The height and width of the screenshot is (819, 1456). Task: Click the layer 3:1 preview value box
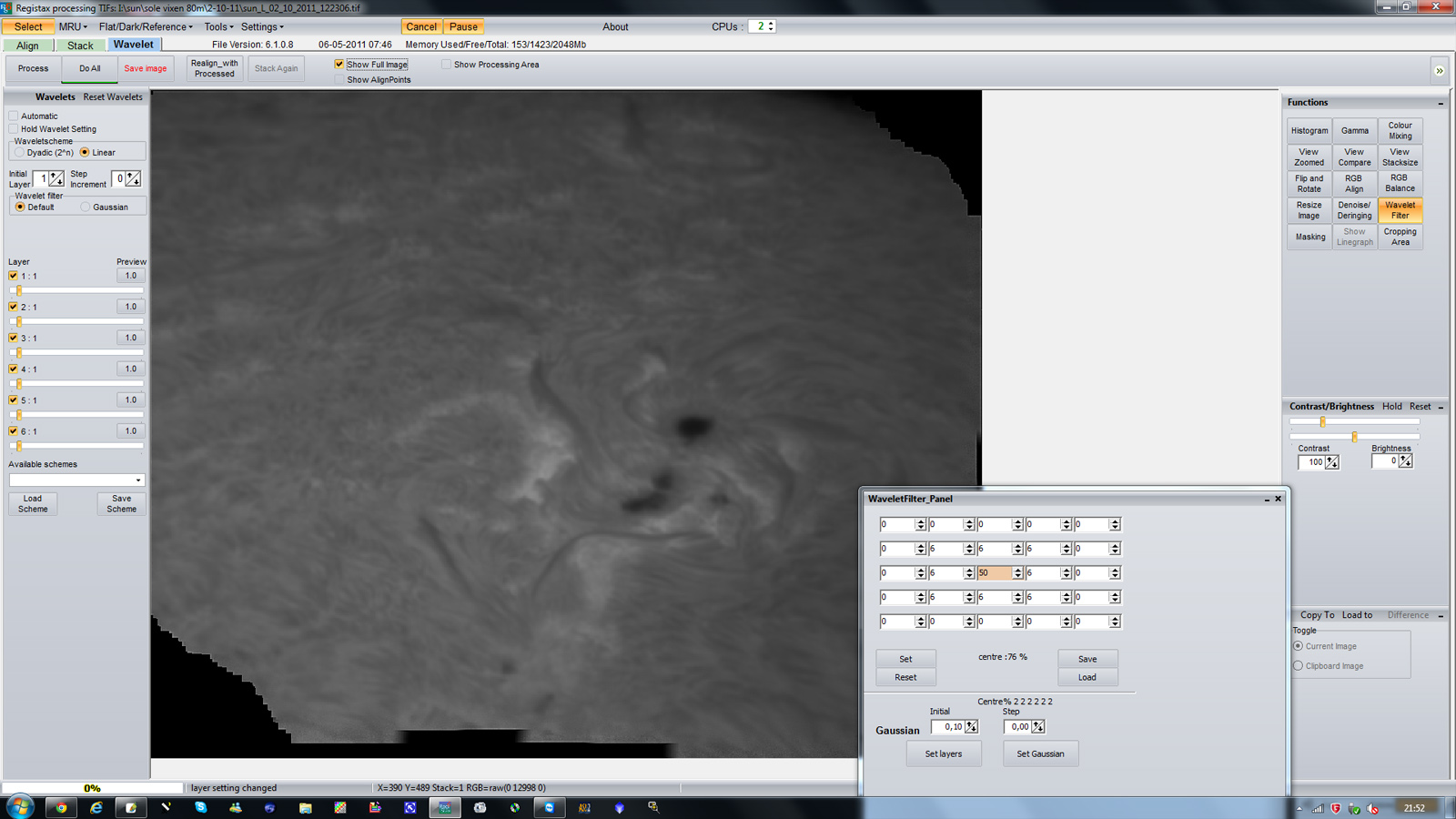pyautogui.click(x=131, y=338)
